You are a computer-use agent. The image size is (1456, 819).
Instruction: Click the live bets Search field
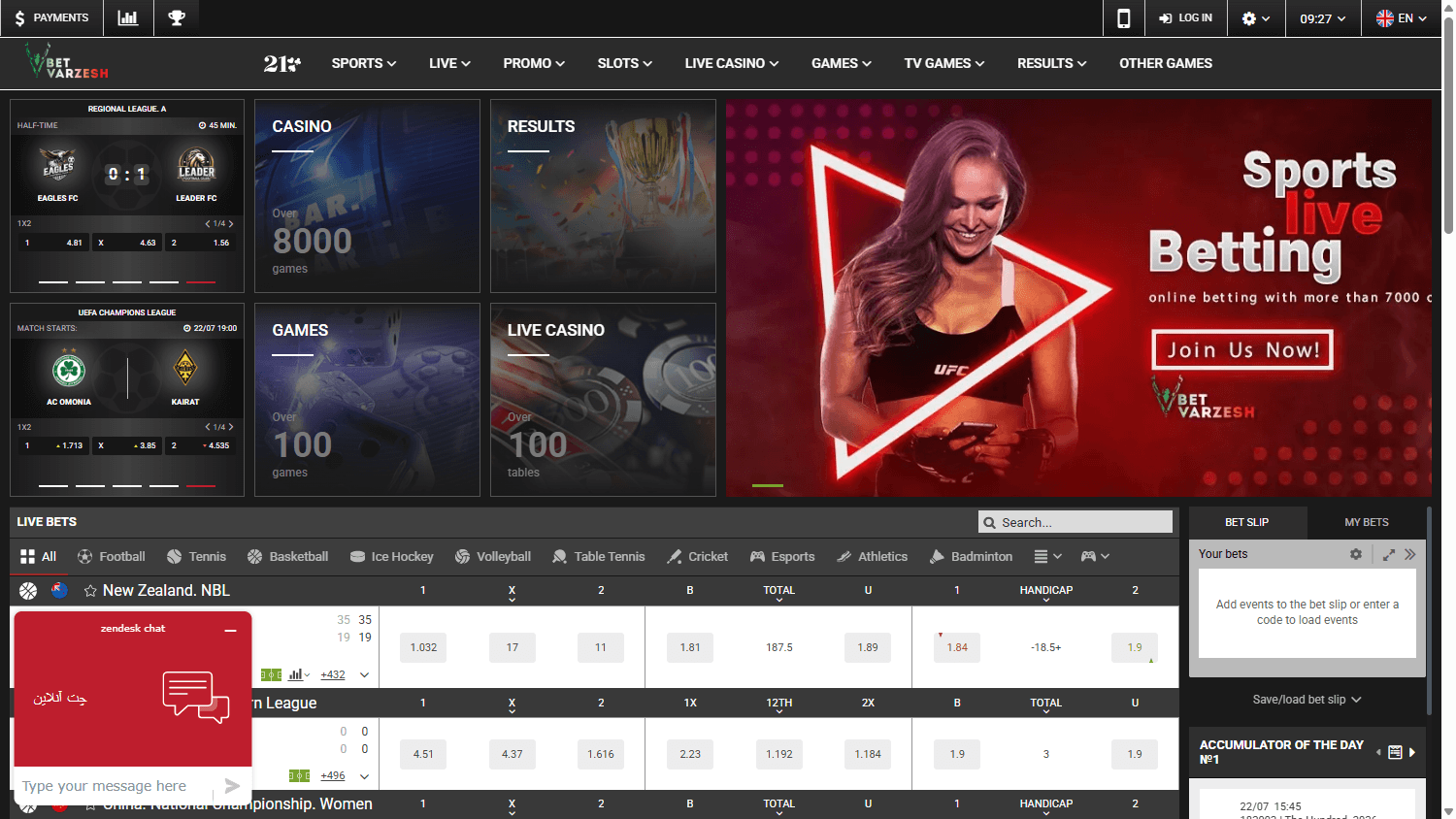[1075, 522]
